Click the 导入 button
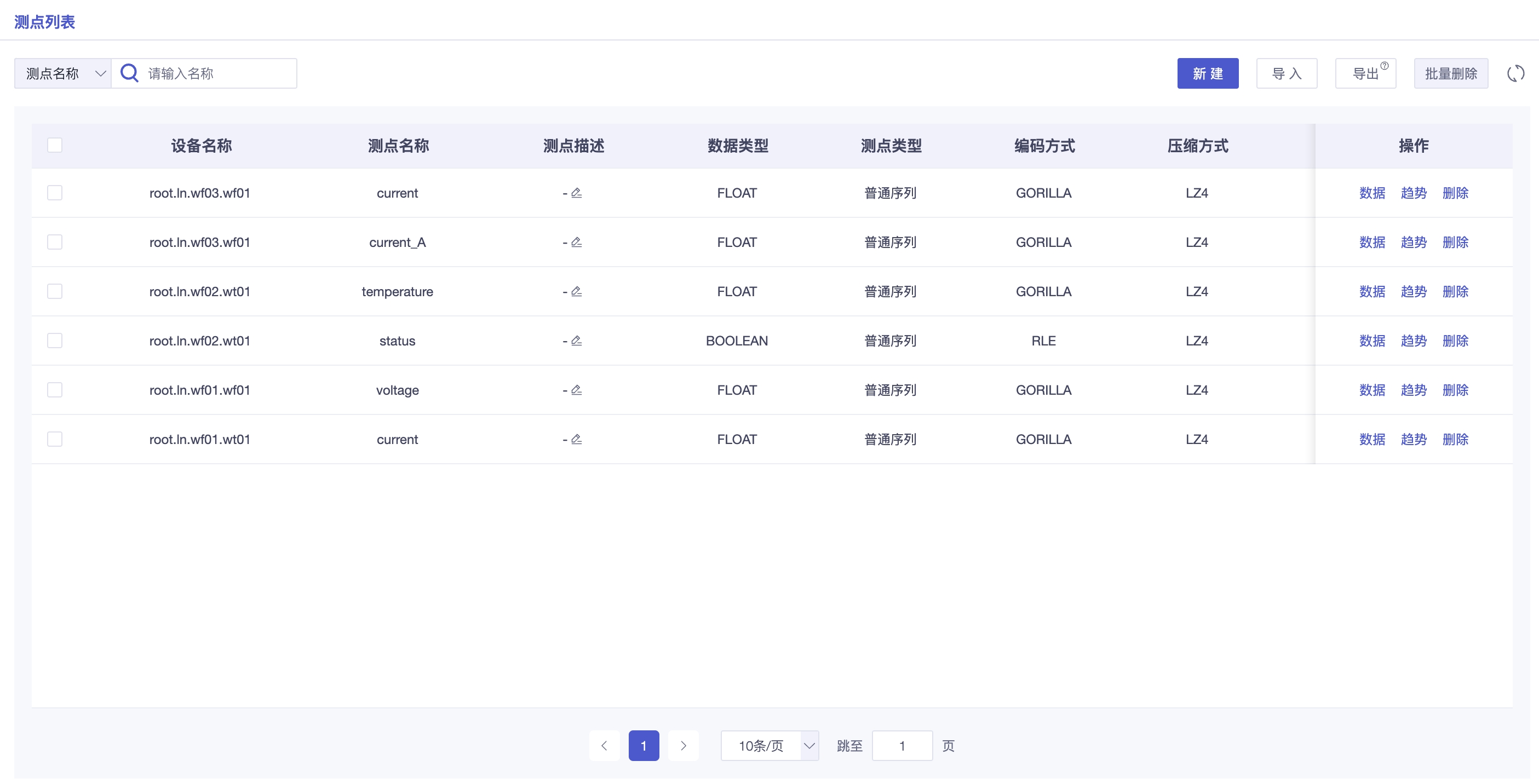 [1287, 73]
